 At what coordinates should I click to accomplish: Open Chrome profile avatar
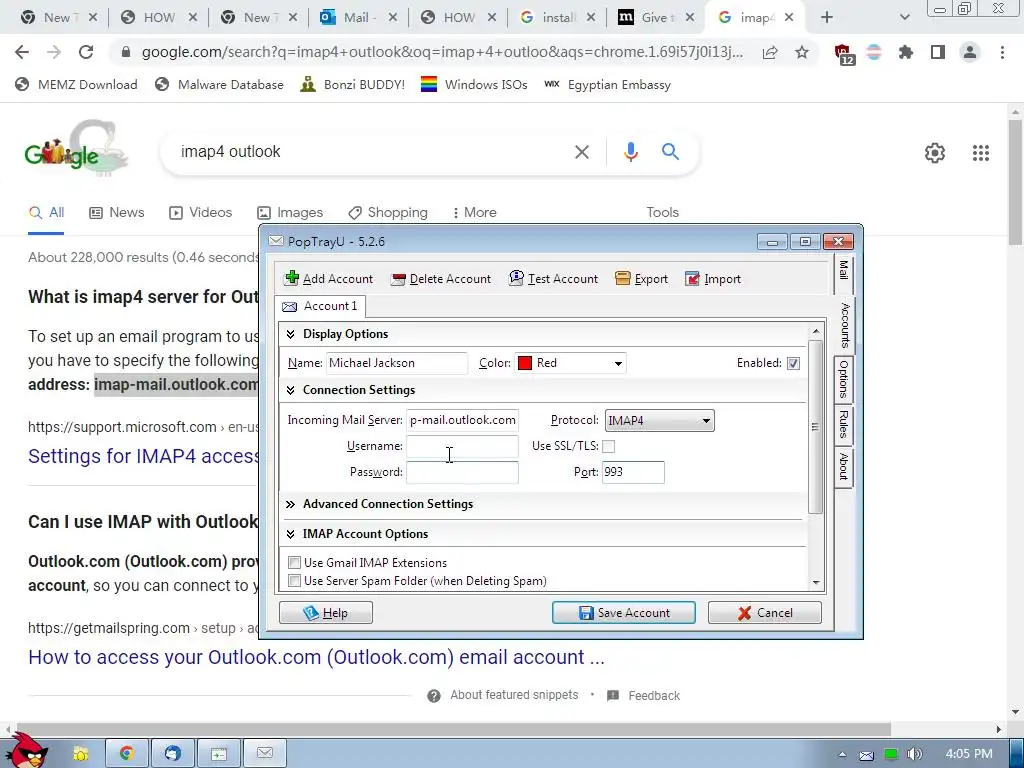click(x=970, y=52)
